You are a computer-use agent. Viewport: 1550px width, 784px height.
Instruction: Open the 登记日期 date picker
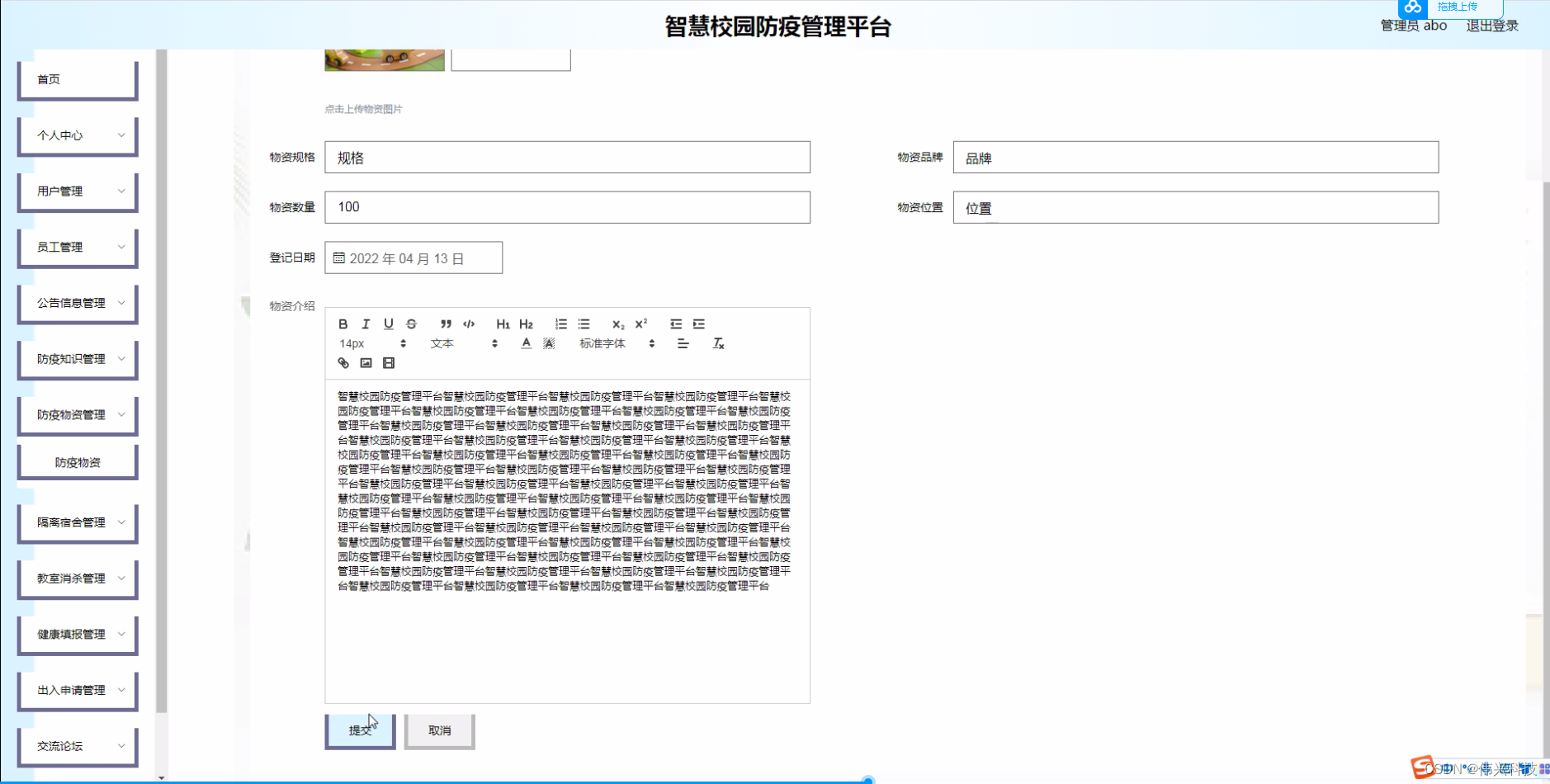[413, 257]
